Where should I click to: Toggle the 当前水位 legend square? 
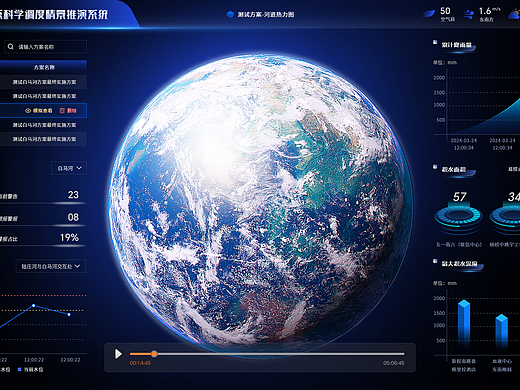19,369
